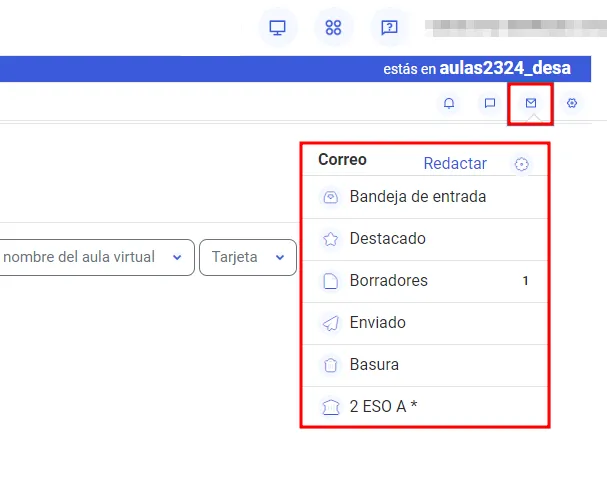Screen dimensions: 607x498
Task: Open Bandeja de entrada folder
Action: click(x=425, y=197)
